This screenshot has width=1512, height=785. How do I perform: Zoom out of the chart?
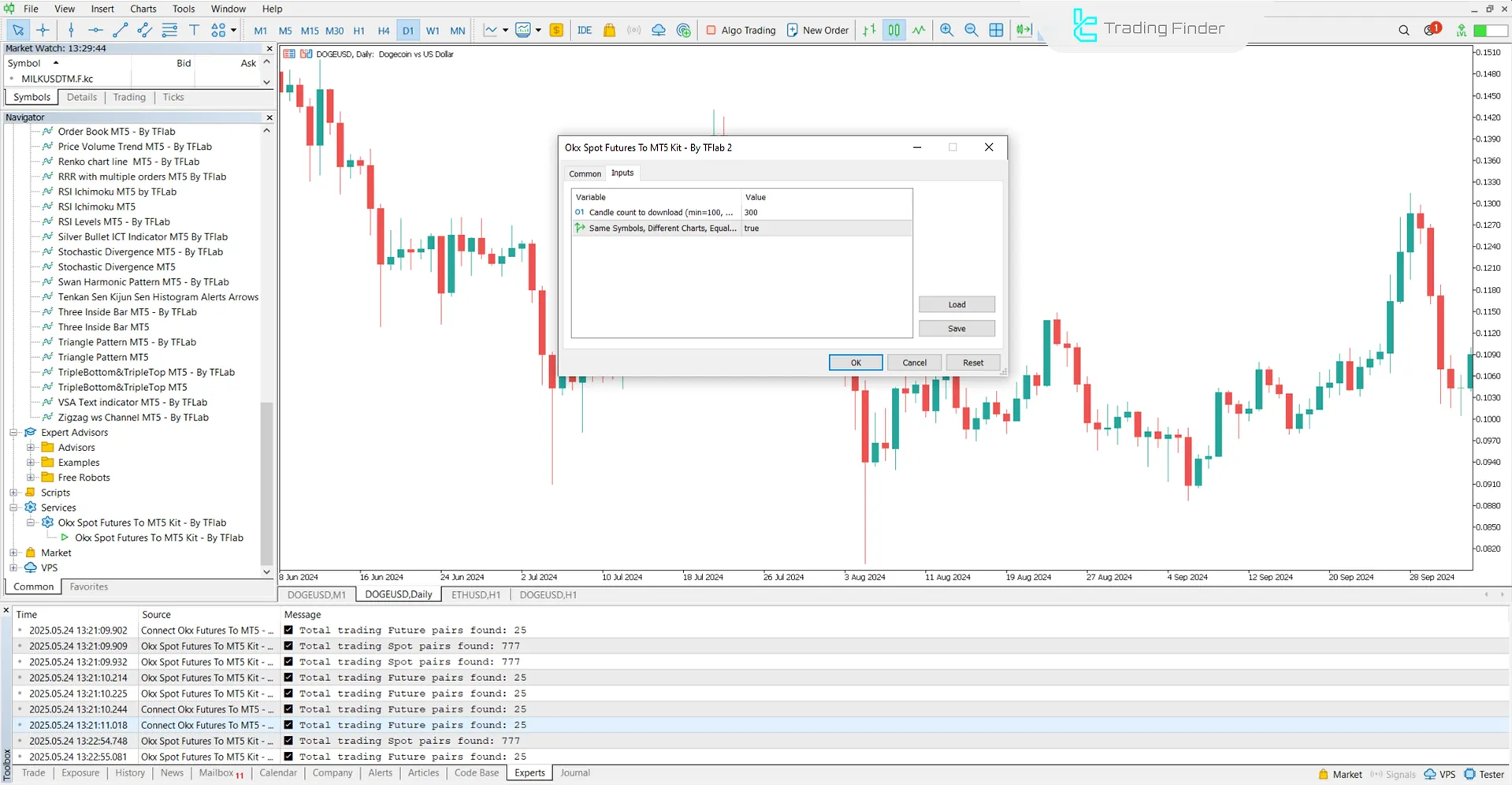pyautogui.click(x=971, y=30)
